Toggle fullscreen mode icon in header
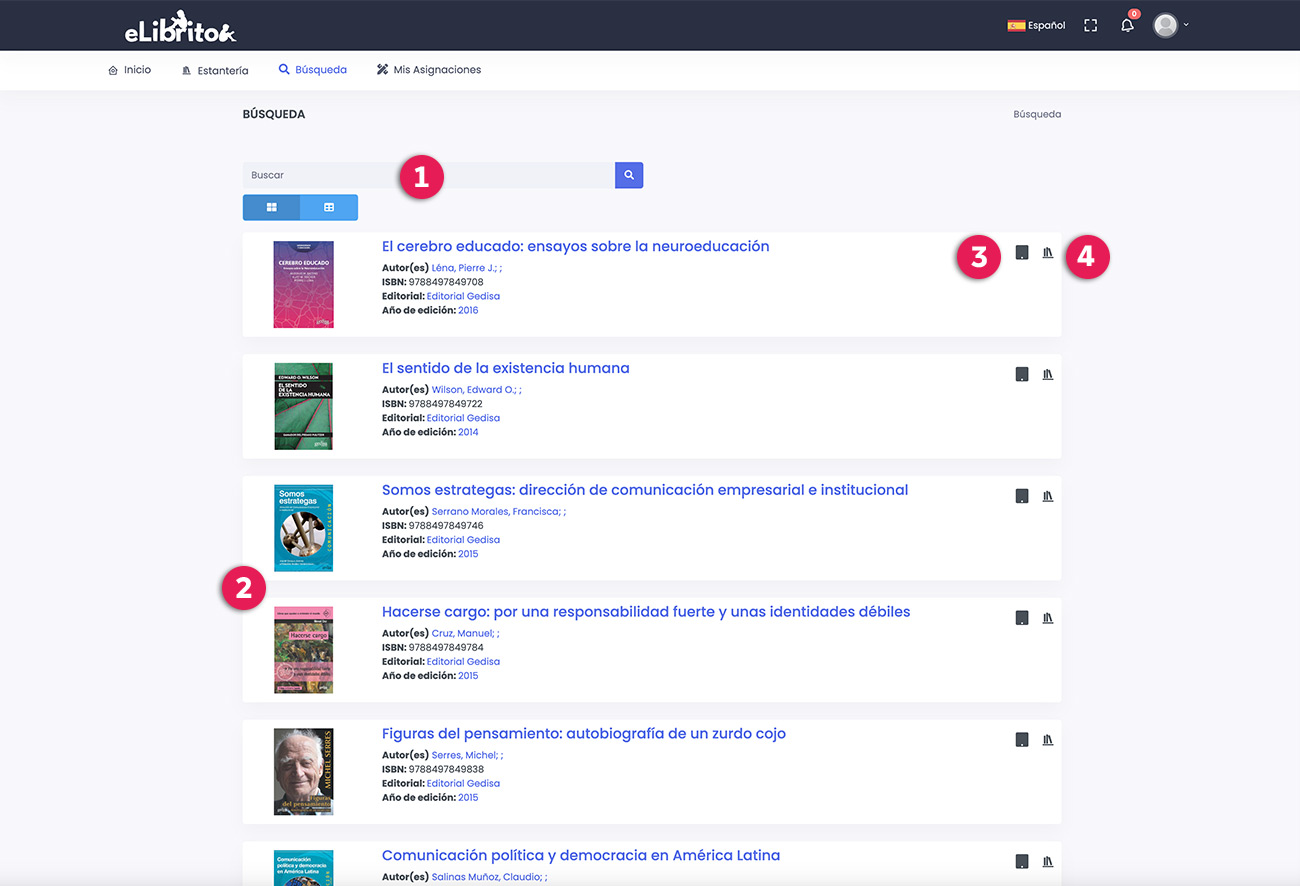1300x886 pixels. point(1091,25)
